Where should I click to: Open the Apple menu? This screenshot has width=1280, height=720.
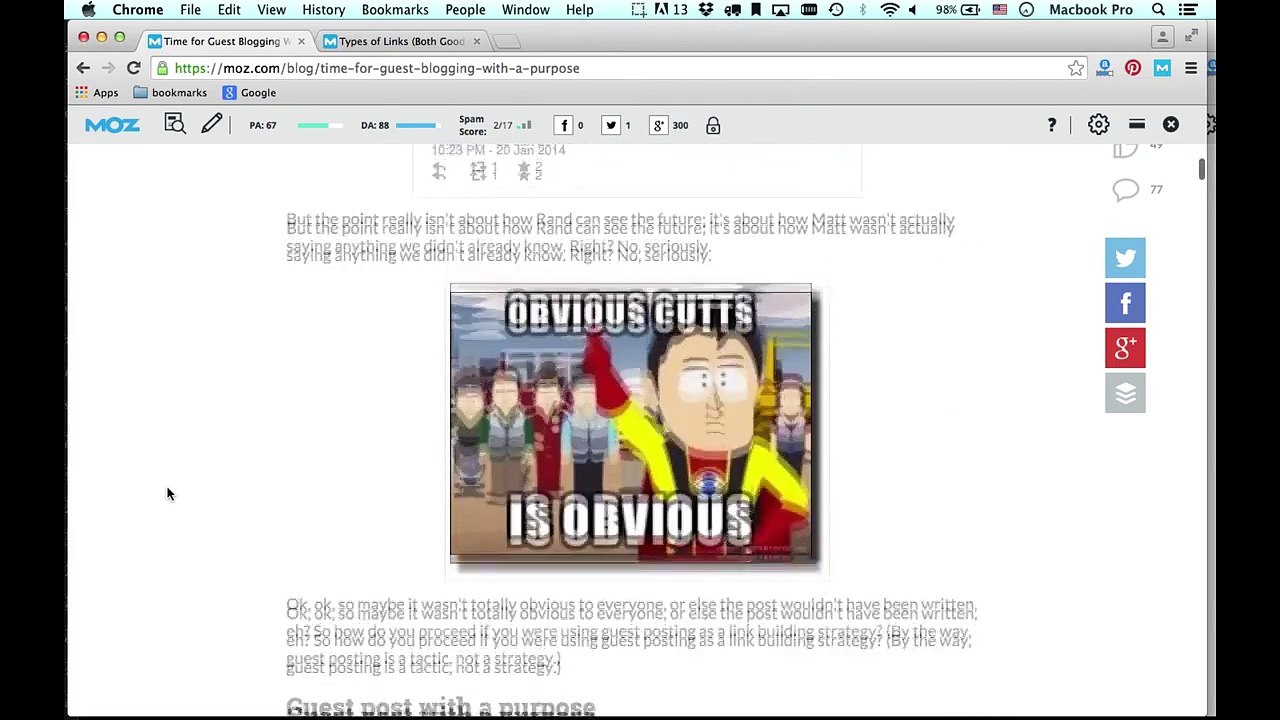(88, 10)
